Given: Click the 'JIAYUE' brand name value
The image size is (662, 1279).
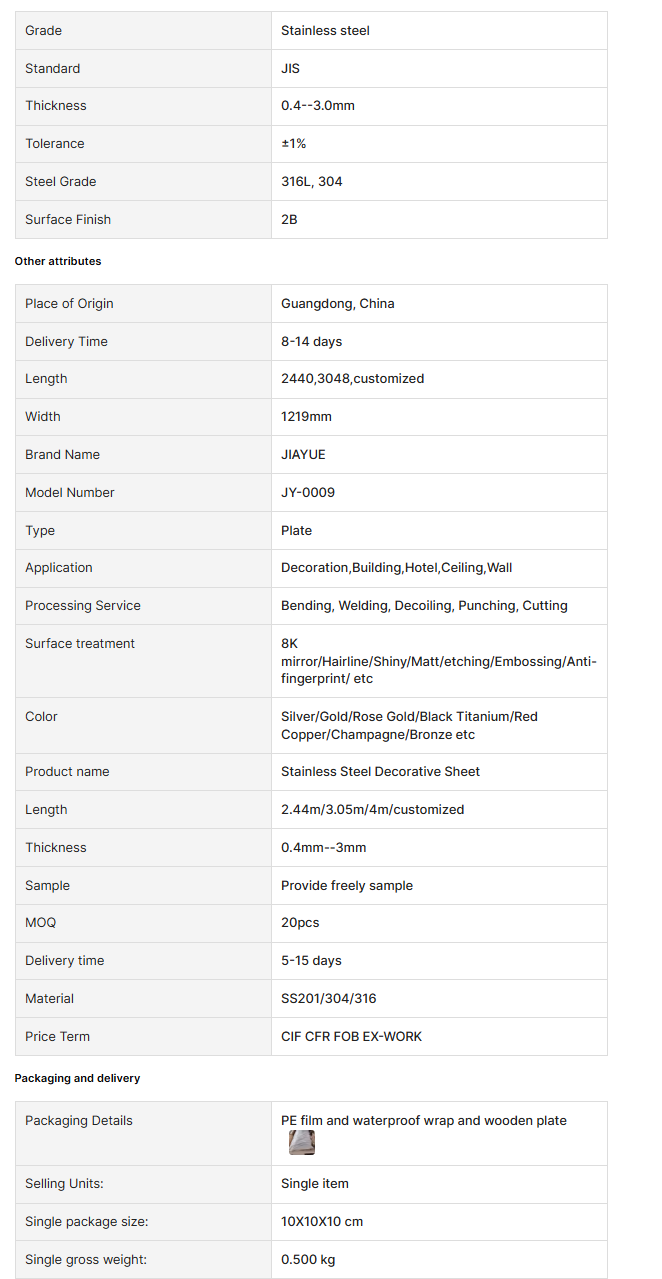Looking at the screenshot, I should [x=303, y=455].
